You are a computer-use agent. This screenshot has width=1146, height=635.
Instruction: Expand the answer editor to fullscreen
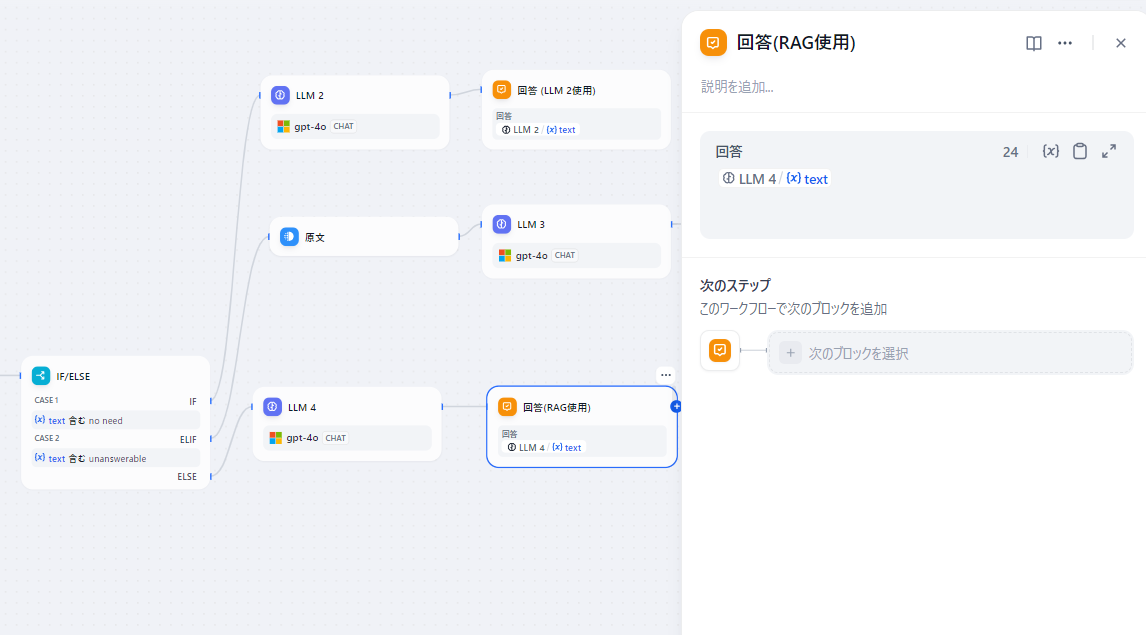point(1109,151)
